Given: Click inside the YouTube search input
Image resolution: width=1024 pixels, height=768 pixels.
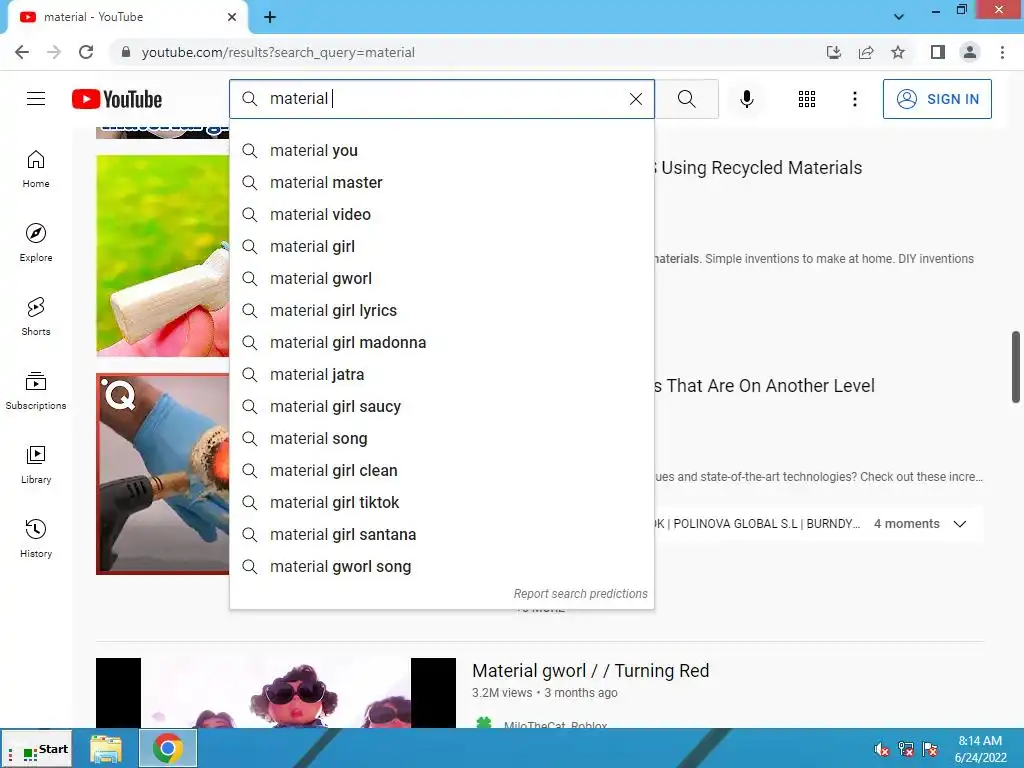Looking at the screenshot, I should pos(444,99).
